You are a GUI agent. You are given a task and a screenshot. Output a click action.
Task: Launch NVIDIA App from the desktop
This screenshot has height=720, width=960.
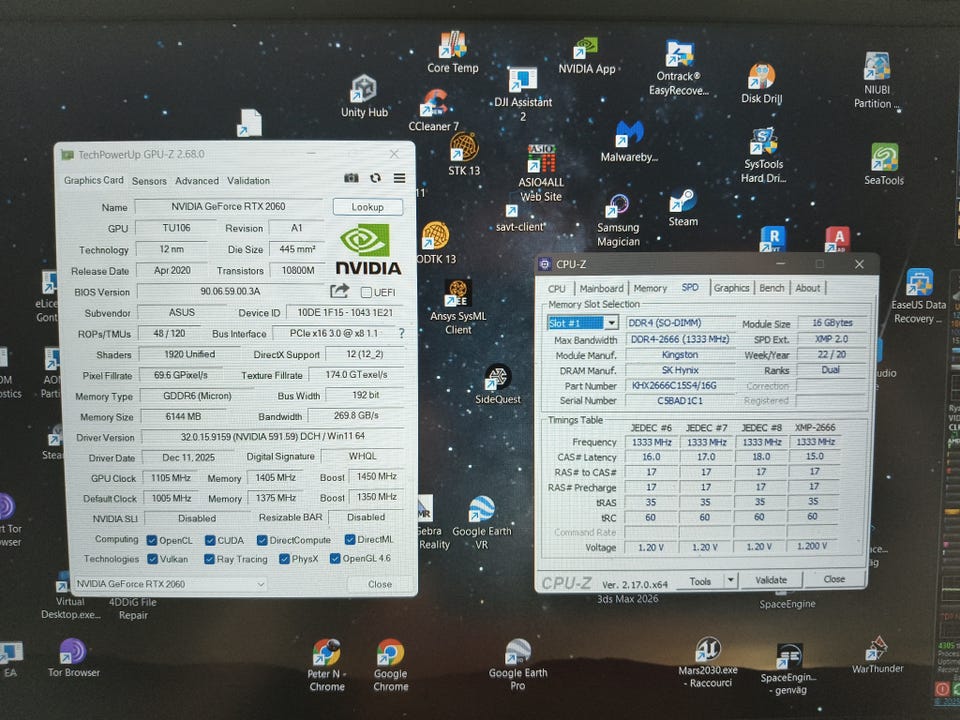click(x=587, y=56)
